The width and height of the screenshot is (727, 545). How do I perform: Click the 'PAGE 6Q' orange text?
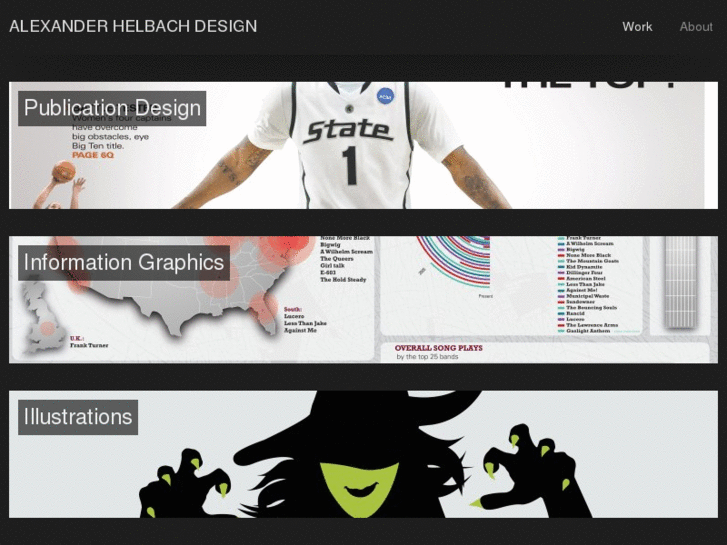tap(93, 155)
